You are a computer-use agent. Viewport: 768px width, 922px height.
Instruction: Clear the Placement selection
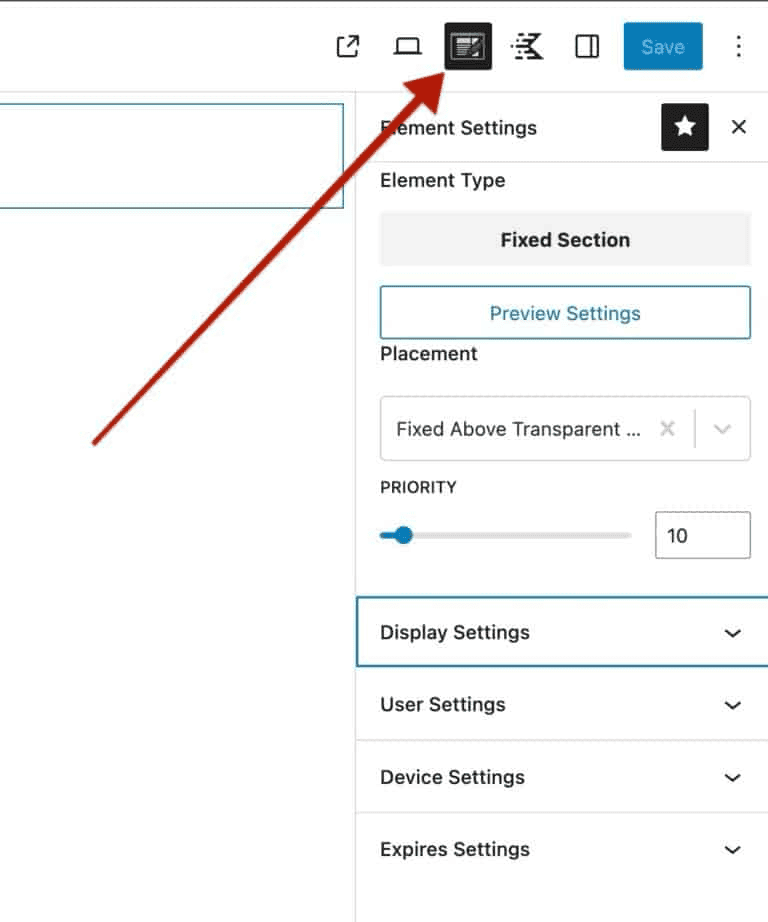click(x=667, y=429)
